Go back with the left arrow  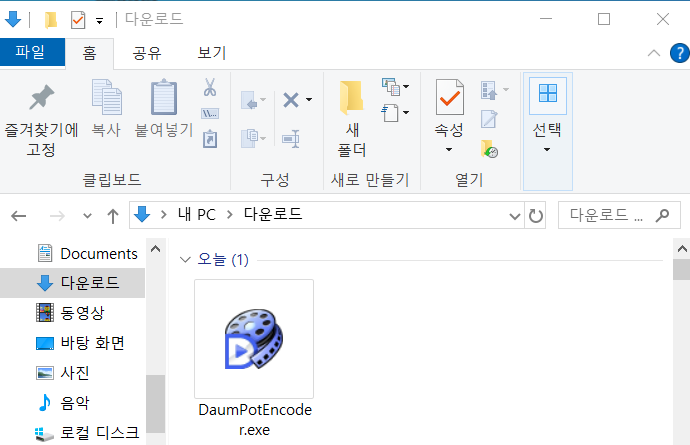point(19,216)
